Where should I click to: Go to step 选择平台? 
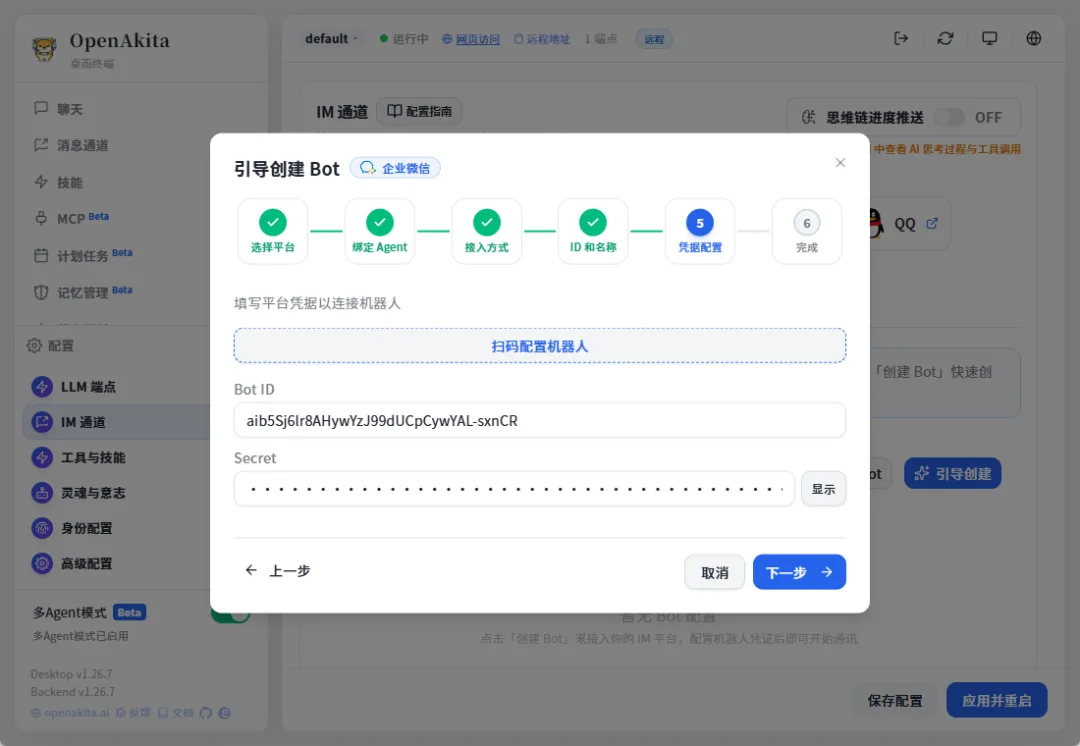point(273,231)
